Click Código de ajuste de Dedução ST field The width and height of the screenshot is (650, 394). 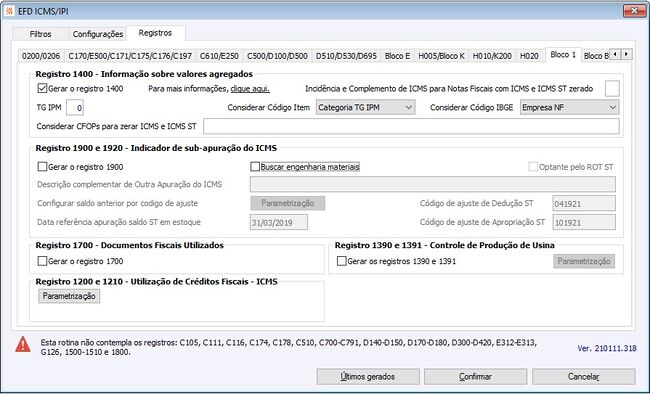click(584, 203)
